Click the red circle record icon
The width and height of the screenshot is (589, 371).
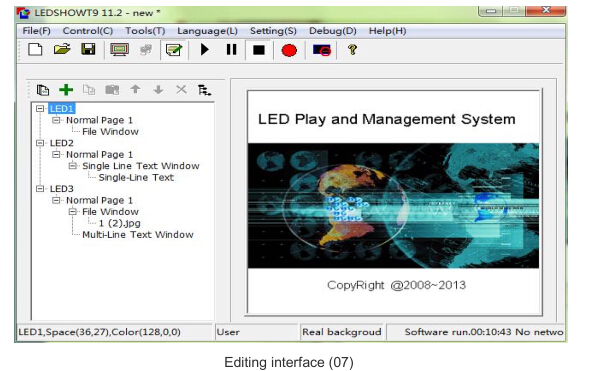point(289,50)
